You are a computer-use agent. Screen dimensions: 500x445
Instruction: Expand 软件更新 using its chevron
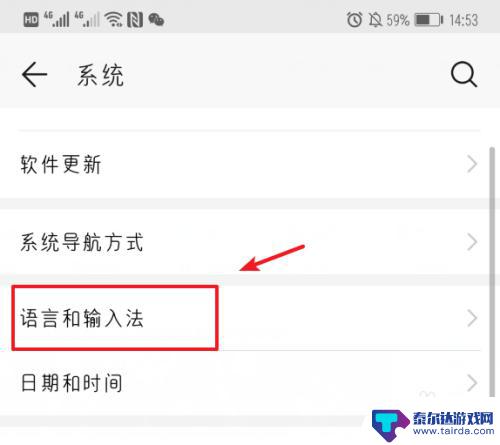(x=472, y=164)
